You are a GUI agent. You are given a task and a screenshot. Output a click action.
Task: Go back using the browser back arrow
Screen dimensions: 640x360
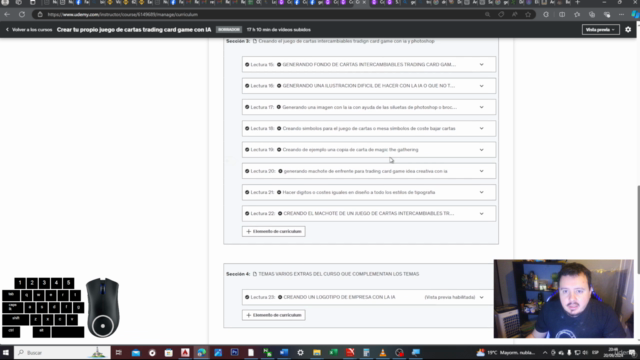(7, 15)
